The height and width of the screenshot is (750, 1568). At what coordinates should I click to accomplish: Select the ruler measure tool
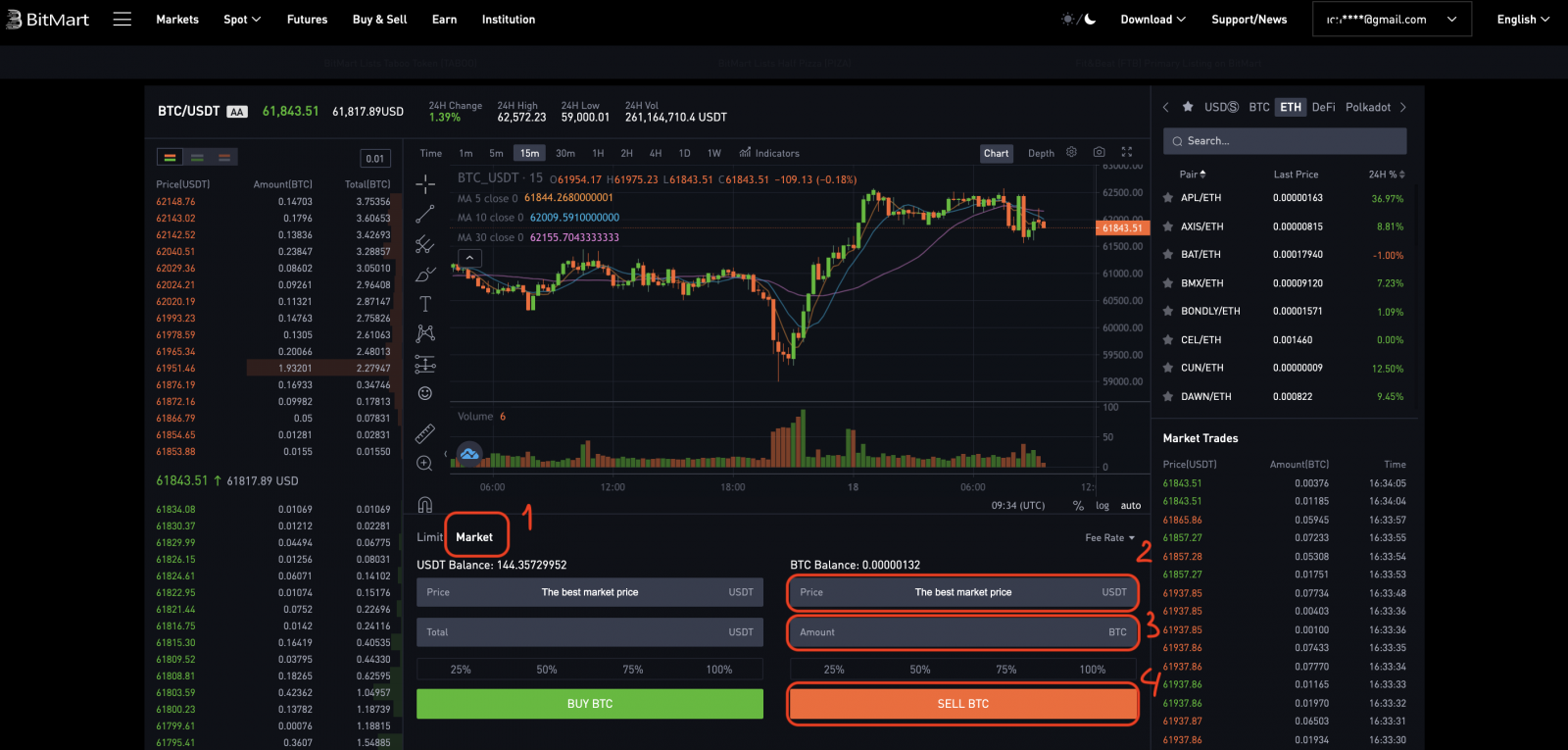click(425, 432)
